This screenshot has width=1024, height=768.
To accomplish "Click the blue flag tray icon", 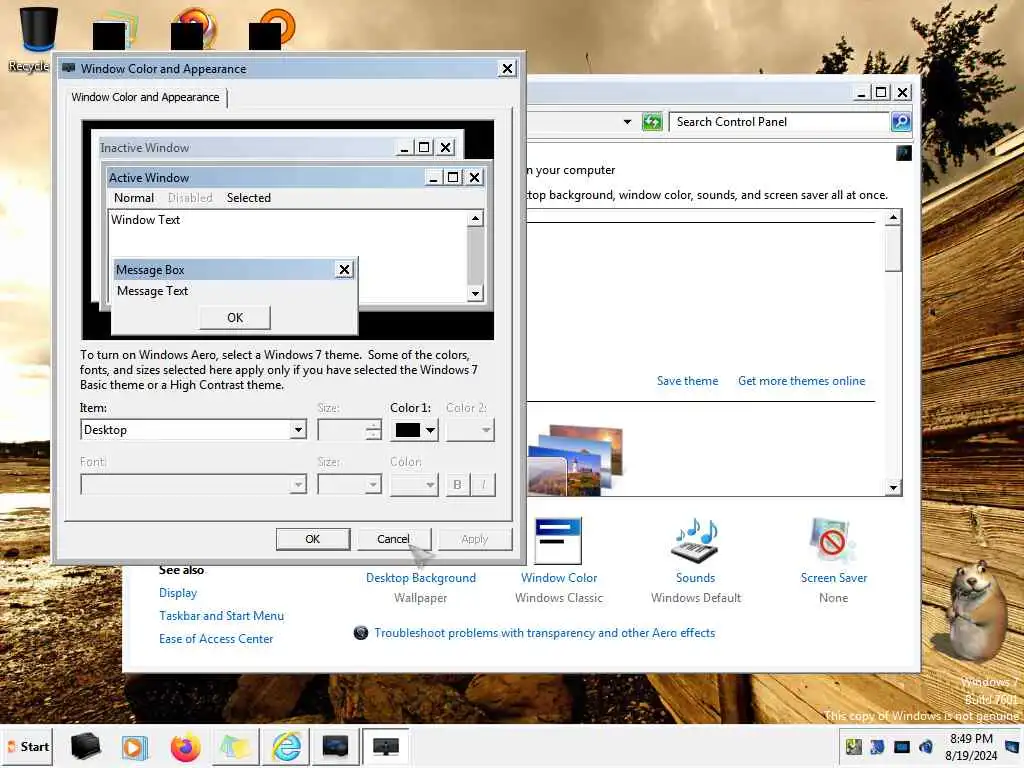I will pos(878,746).
